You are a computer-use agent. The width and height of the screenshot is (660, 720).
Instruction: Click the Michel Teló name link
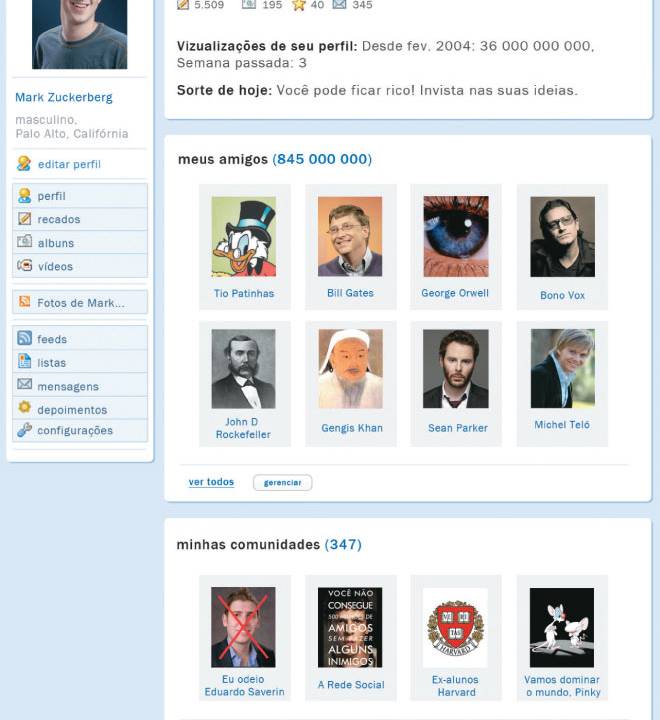562,425
